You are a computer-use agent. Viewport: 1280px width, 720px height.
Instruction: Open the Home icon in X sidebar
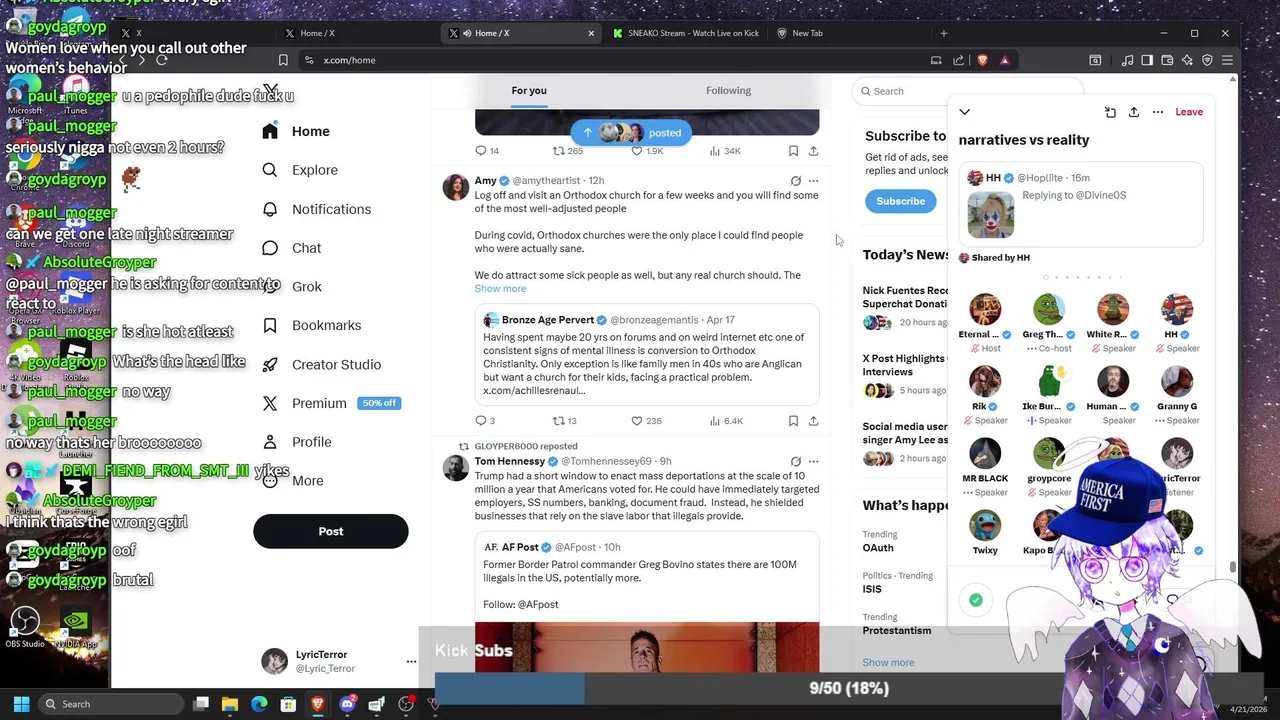coord(270,131)
